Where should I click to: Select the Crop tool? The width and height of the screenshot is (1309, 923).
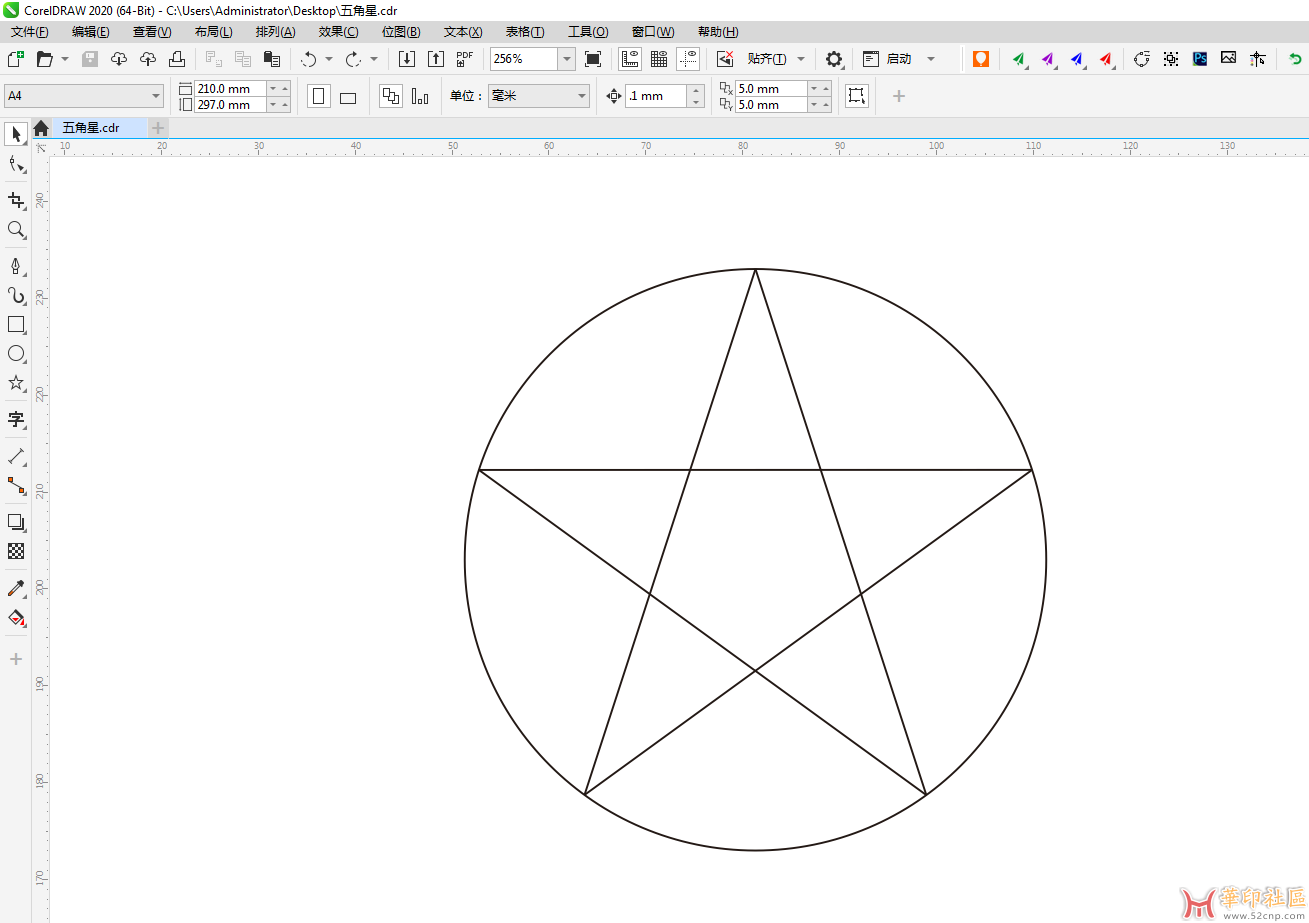pyautogui.click(x=16, y=200)
